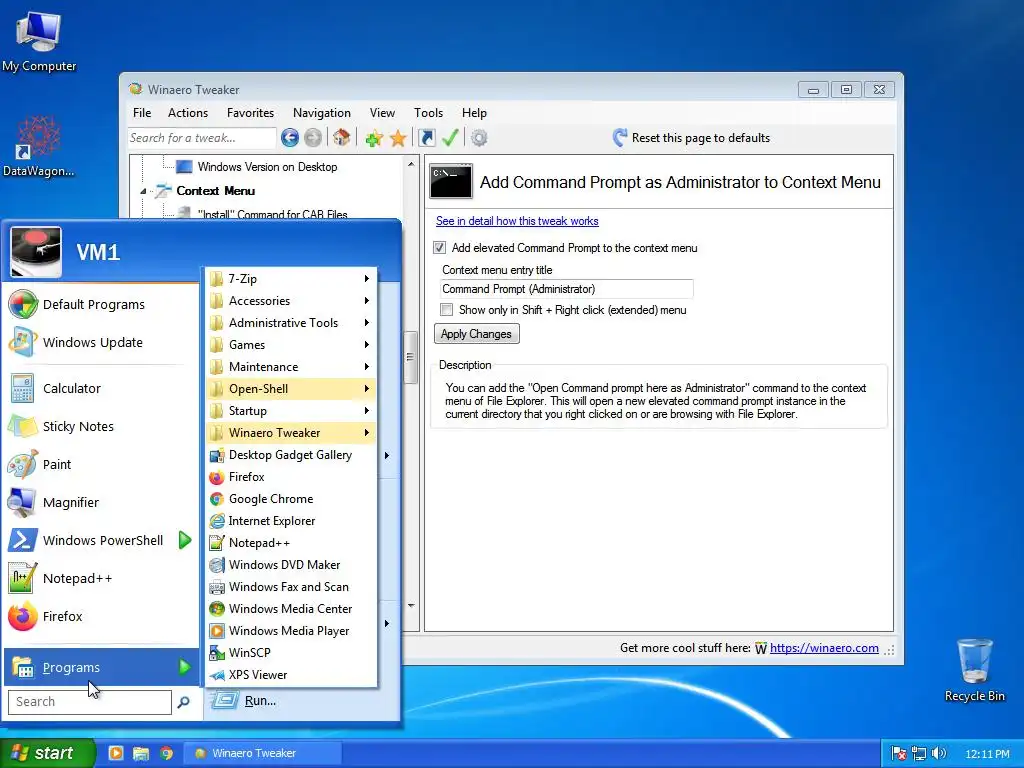Open the View menu
Image resolution: width=1024 pixels, height=768 pixels.
click(382, 113)
